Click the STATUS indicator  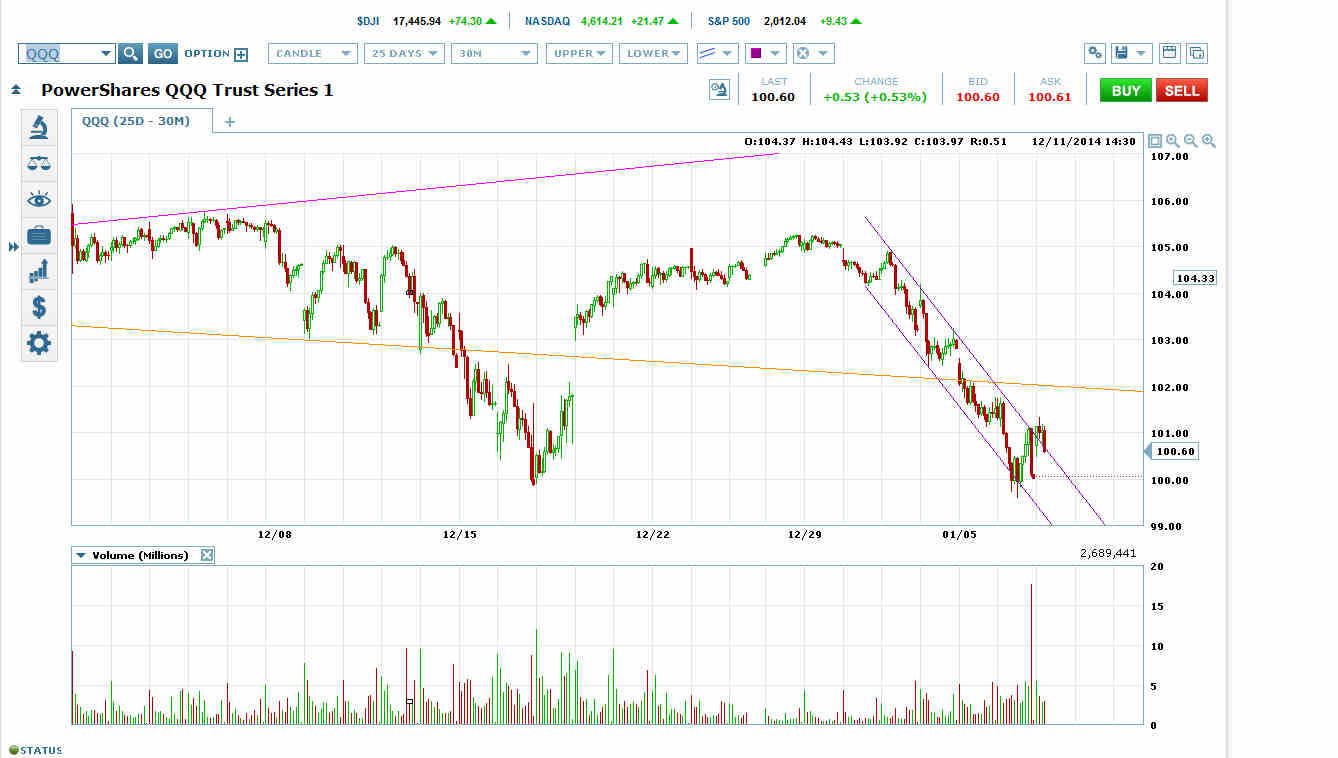tap(36, 750)
